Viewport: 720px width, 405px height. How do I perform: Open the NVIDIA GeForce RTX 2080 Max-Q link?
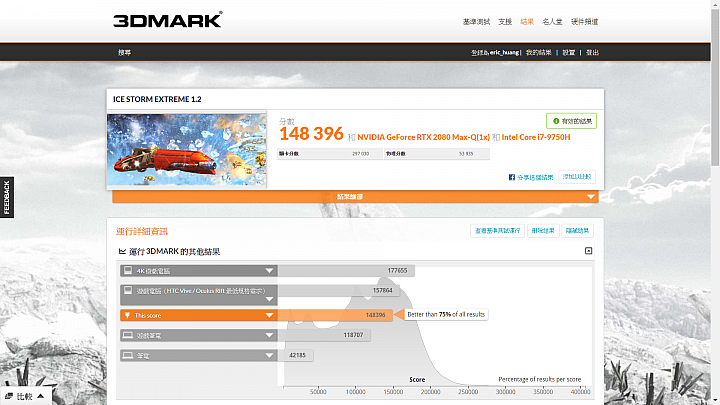pos(423,137)
